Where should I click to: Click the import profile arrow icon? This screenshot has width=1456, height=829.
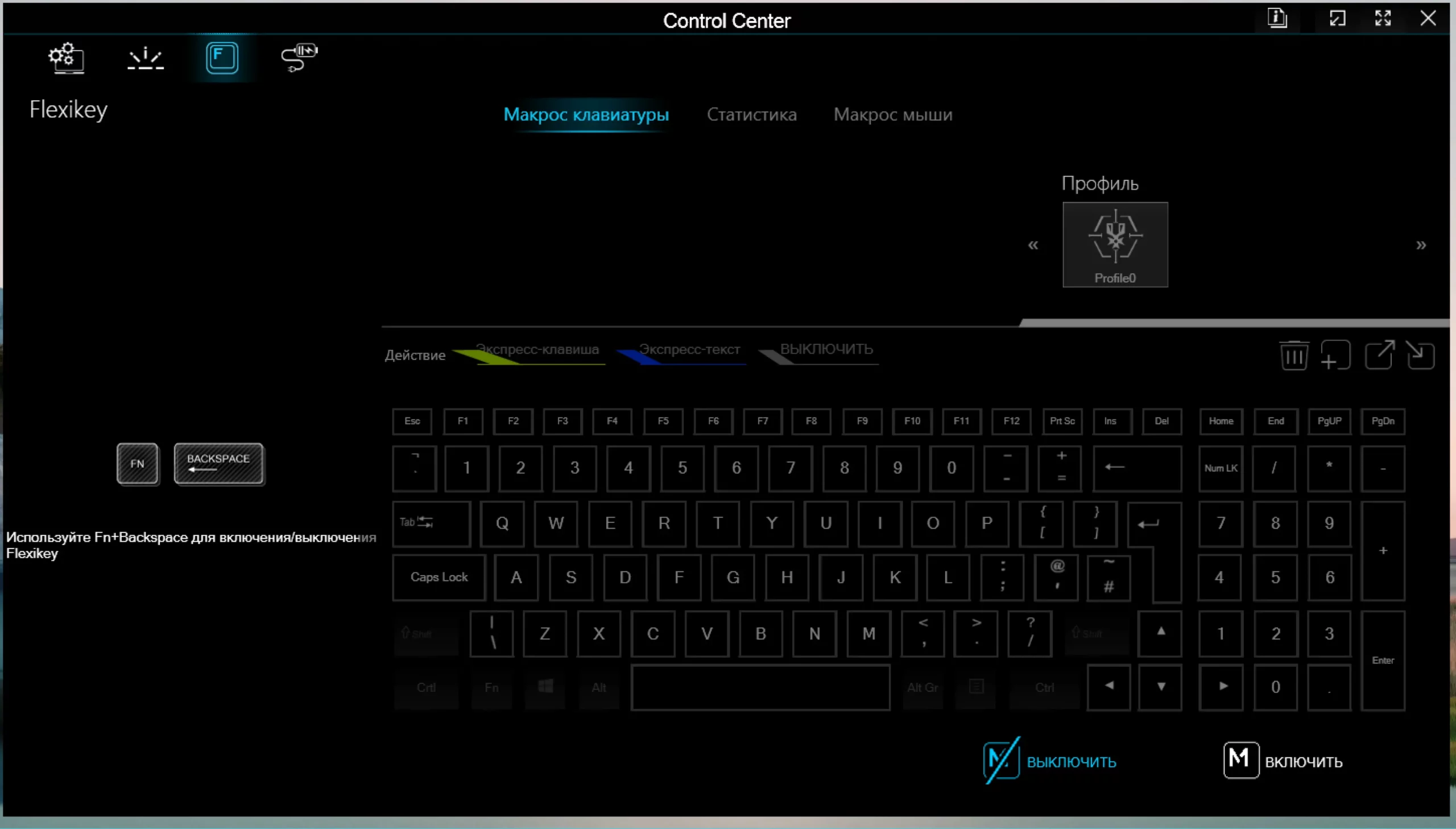(1420, 355)
